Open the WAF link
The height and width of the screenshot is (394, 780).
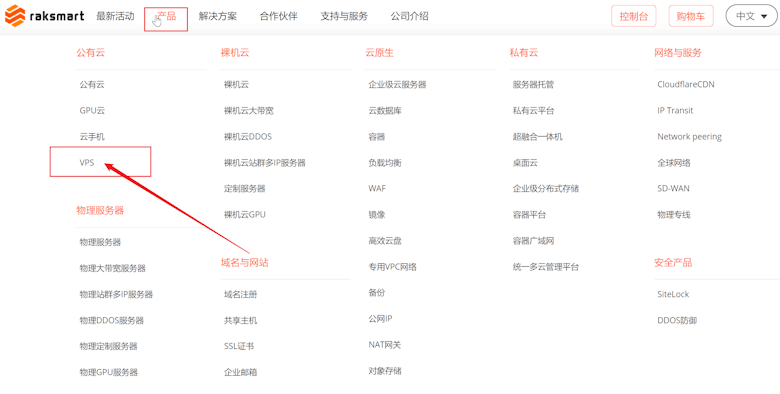(x=377, y=189)
